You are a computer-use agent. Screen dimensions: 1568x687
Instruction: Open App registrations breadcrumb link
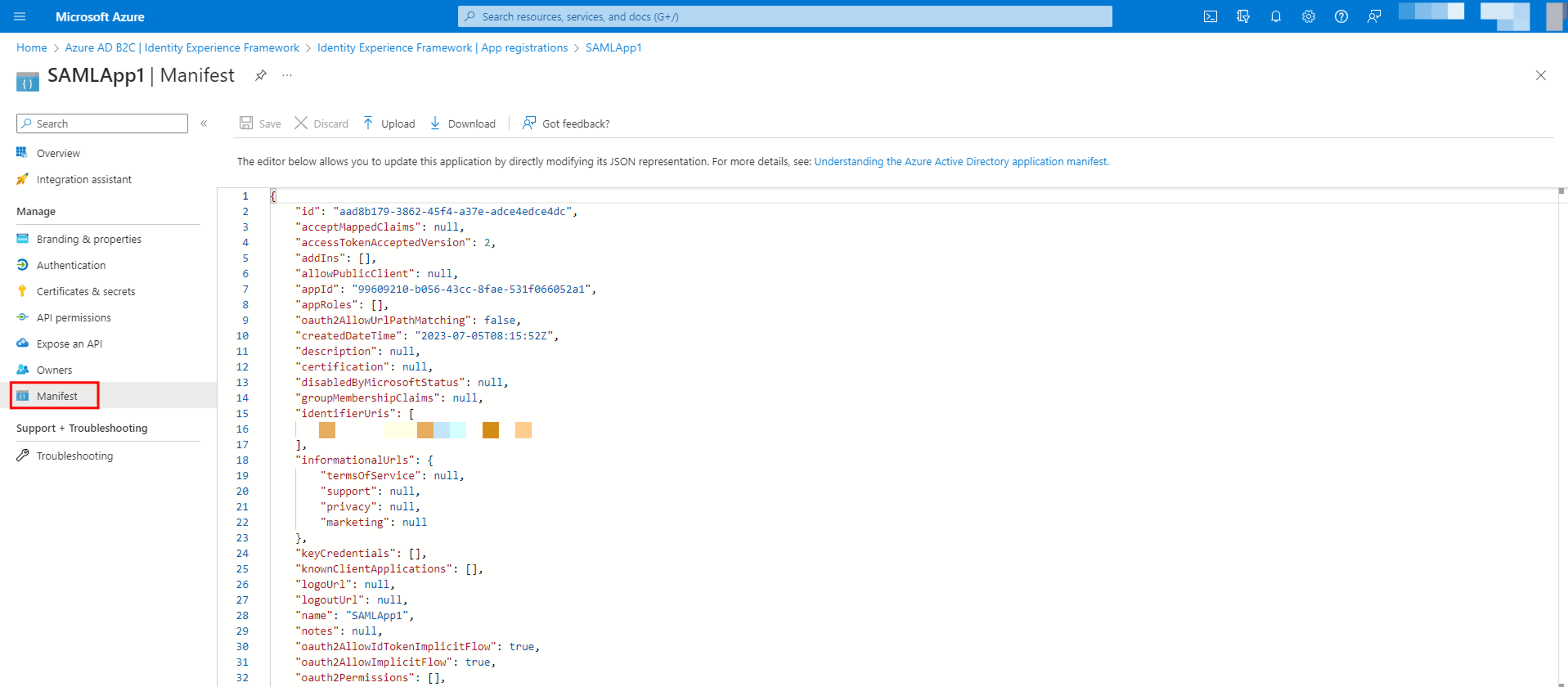coord(443,47)
